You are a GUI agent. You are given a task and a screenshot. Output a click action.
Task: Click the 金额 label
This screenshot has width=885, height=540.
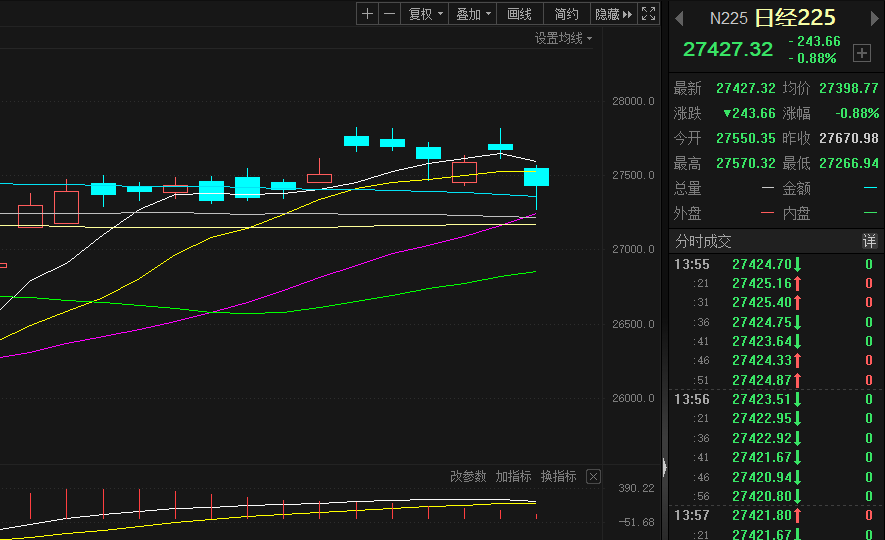click(x=796, y=188)
